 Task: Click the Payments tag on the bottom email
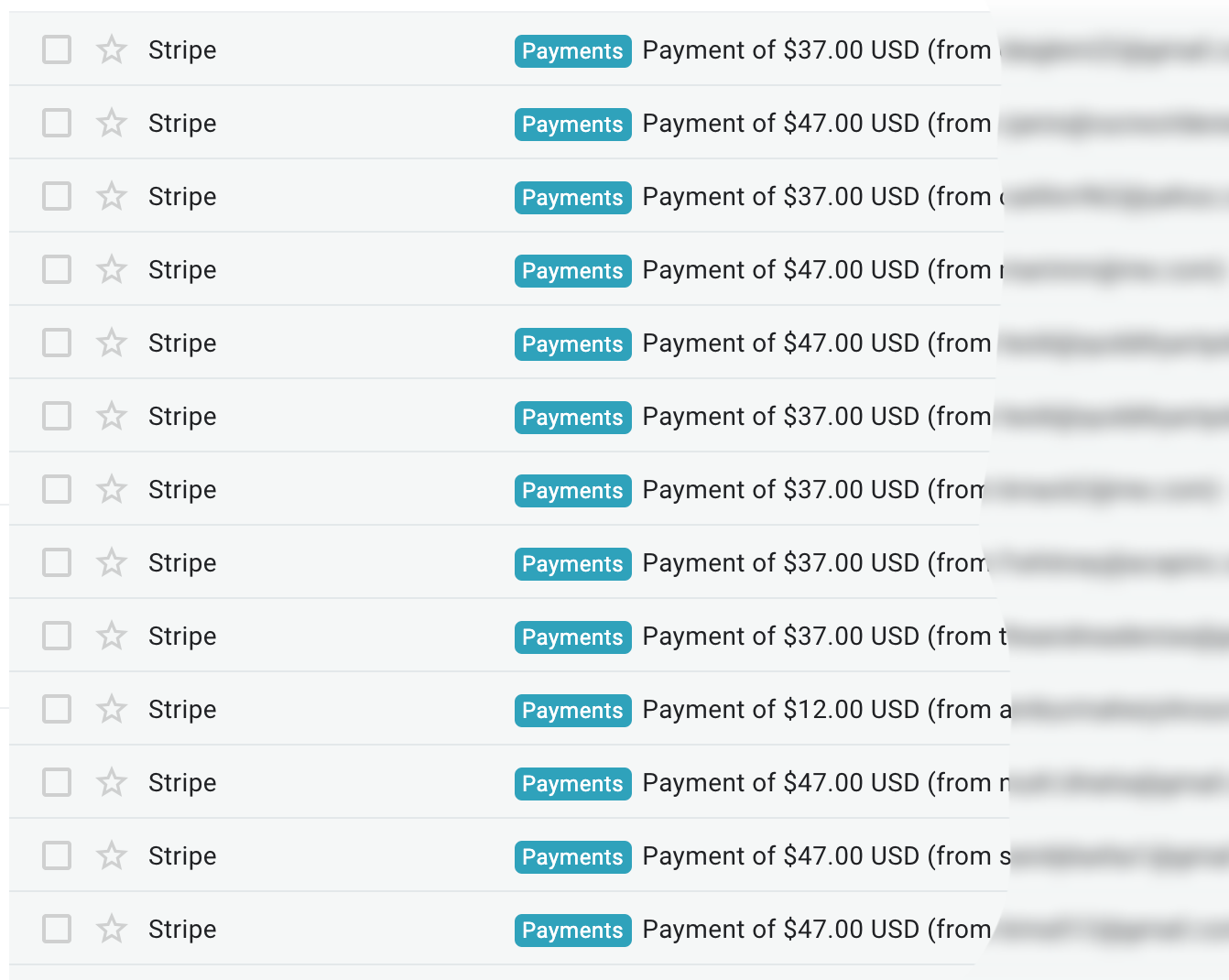[x=573, y=931]
